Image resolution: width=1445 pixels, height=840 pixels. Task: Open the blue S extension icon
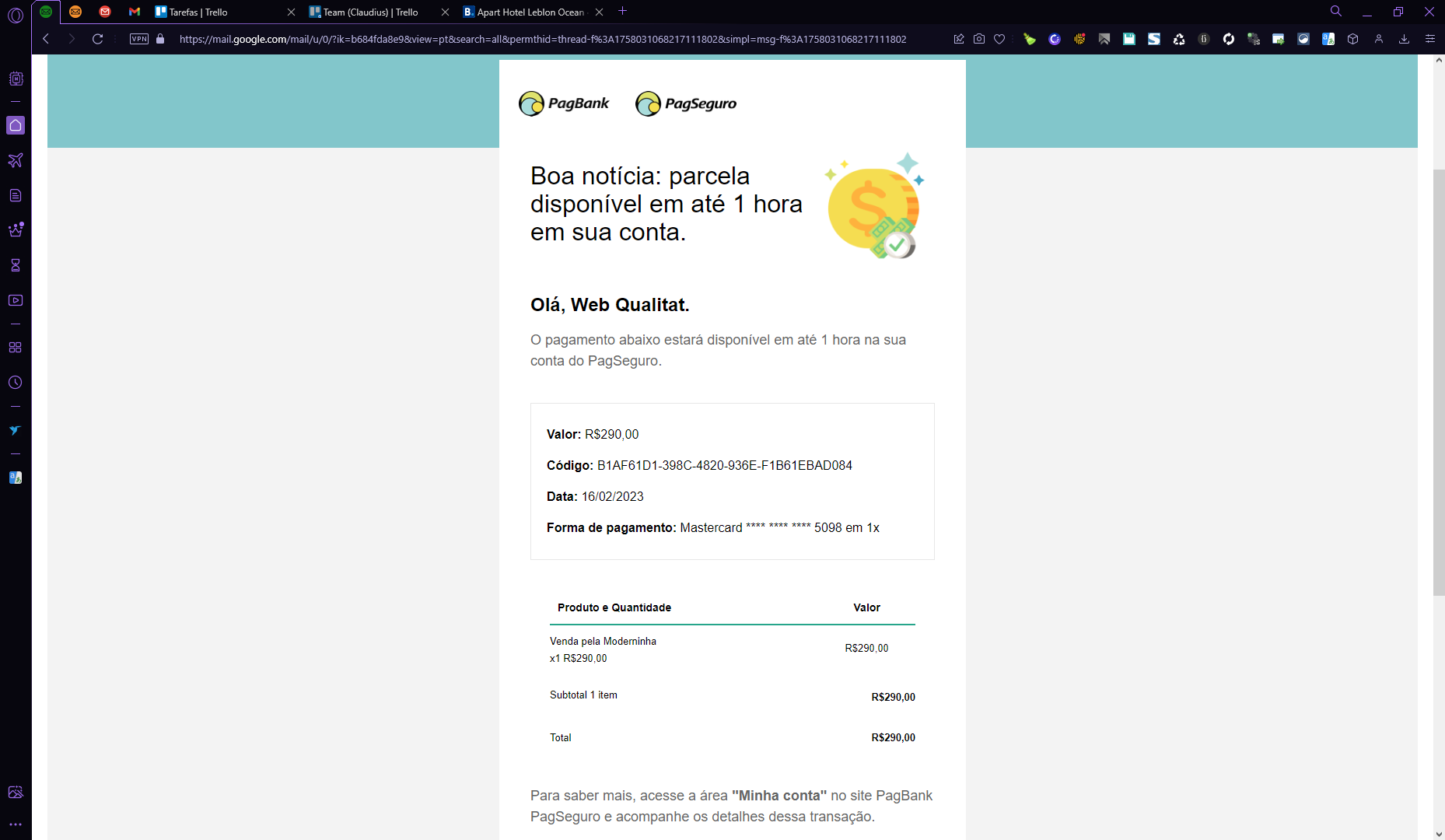tap(1154, 39)
